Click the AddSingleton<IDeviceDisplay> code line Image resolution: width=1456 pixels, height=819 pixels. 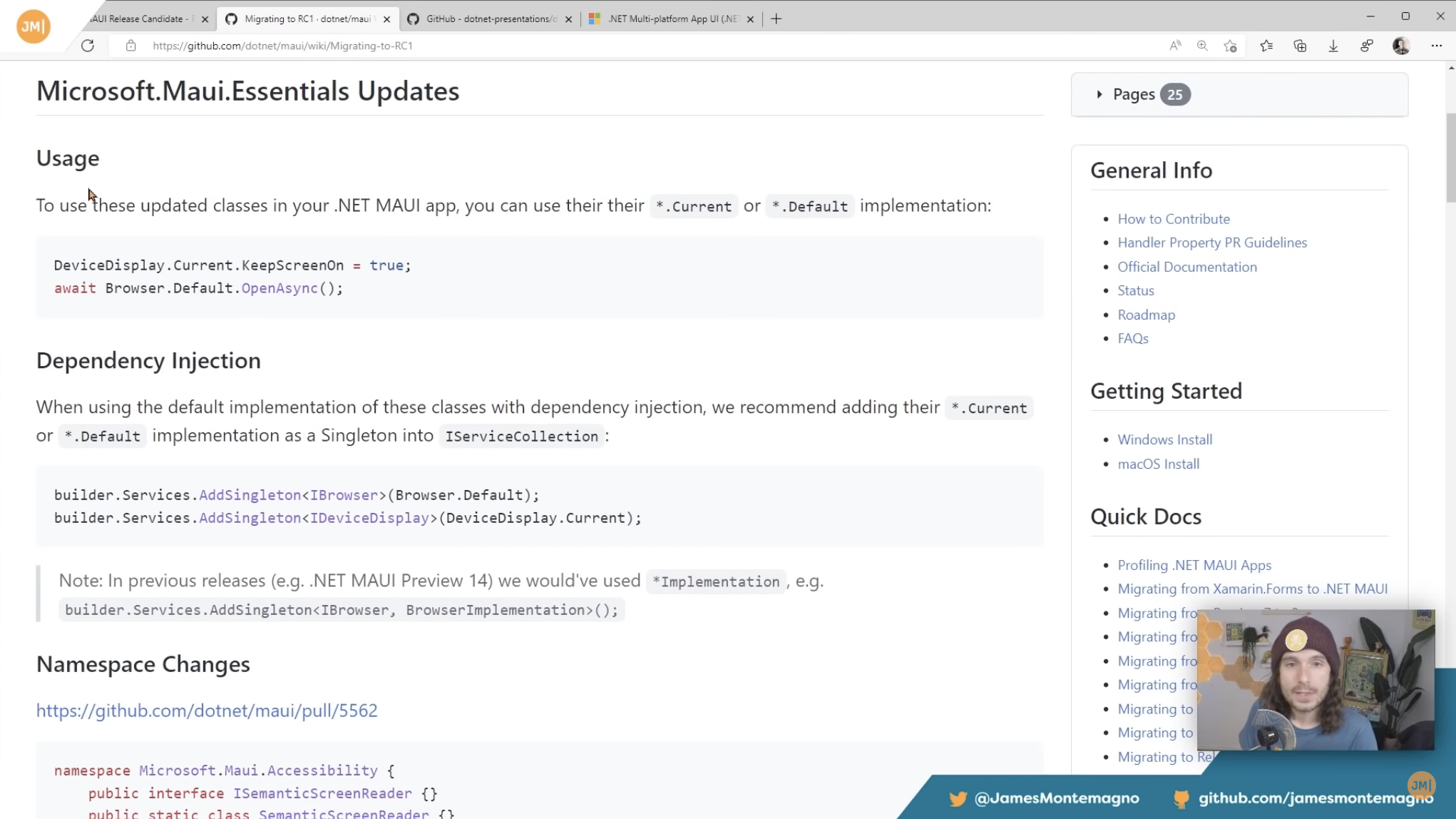click(x=348, y=518)
